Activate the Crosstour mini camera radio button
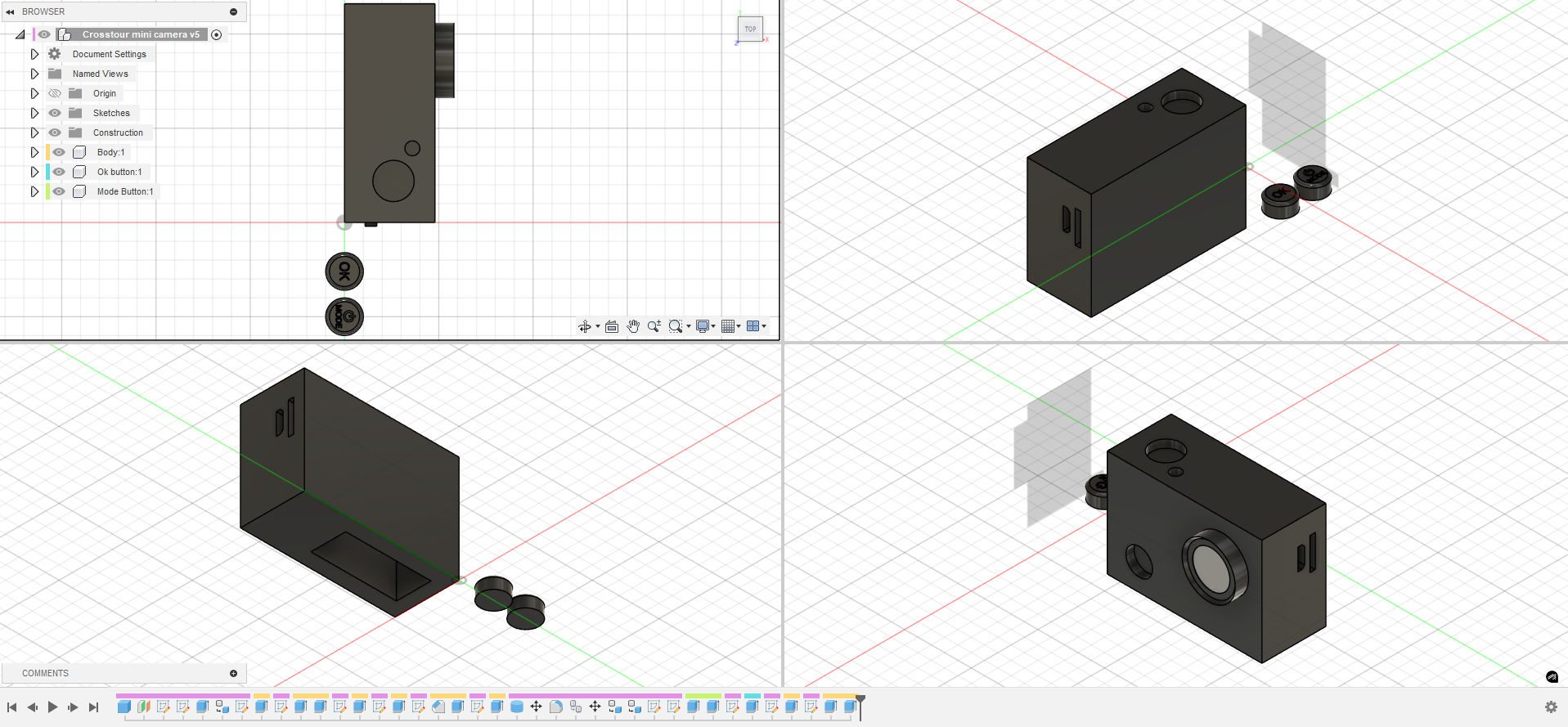Image resolution: width=1568 pixels, height=727 pixels. (x=217, y=34)
